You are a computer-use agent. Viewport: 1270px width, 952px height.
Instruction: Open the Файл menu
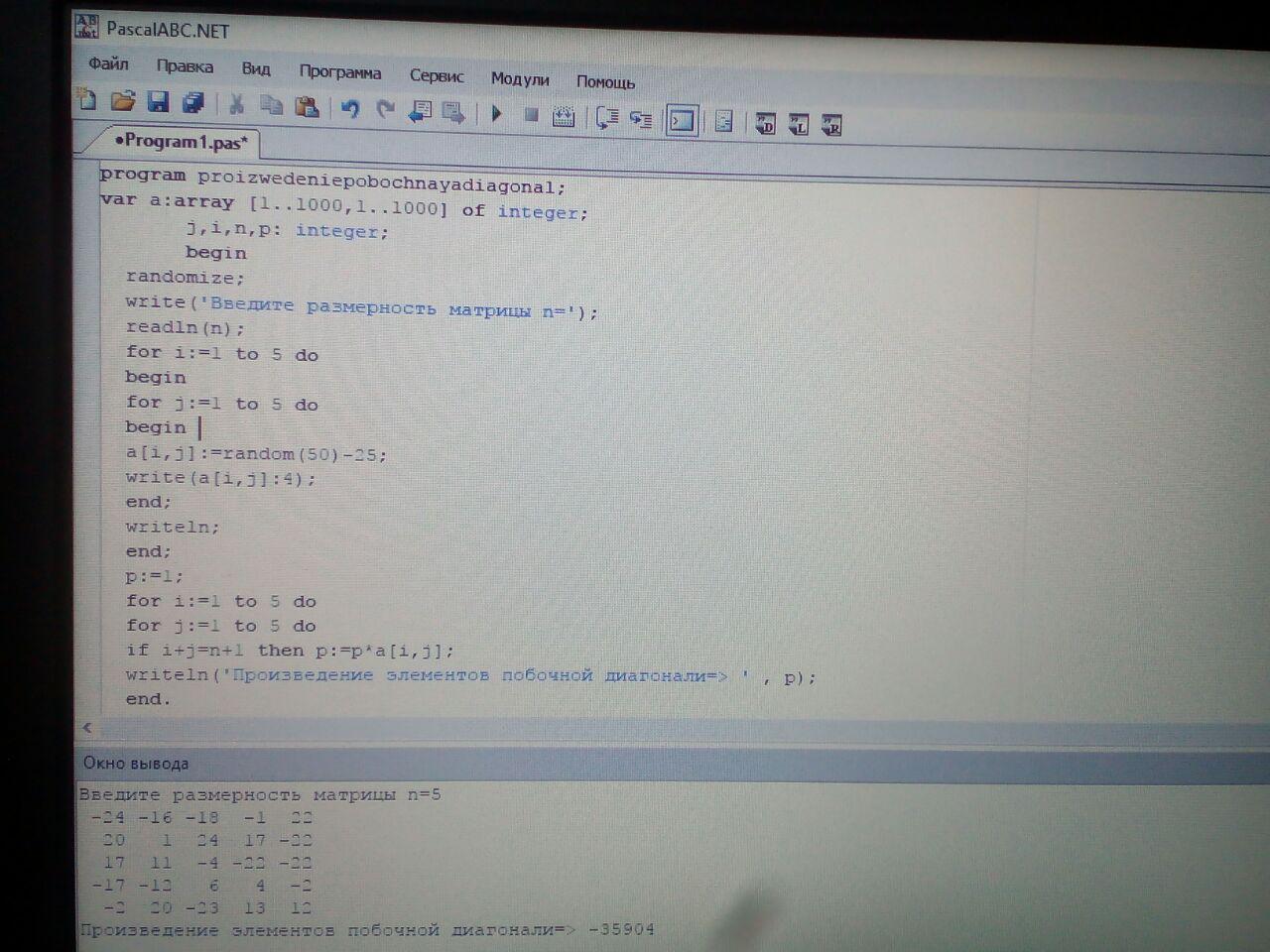108,63
